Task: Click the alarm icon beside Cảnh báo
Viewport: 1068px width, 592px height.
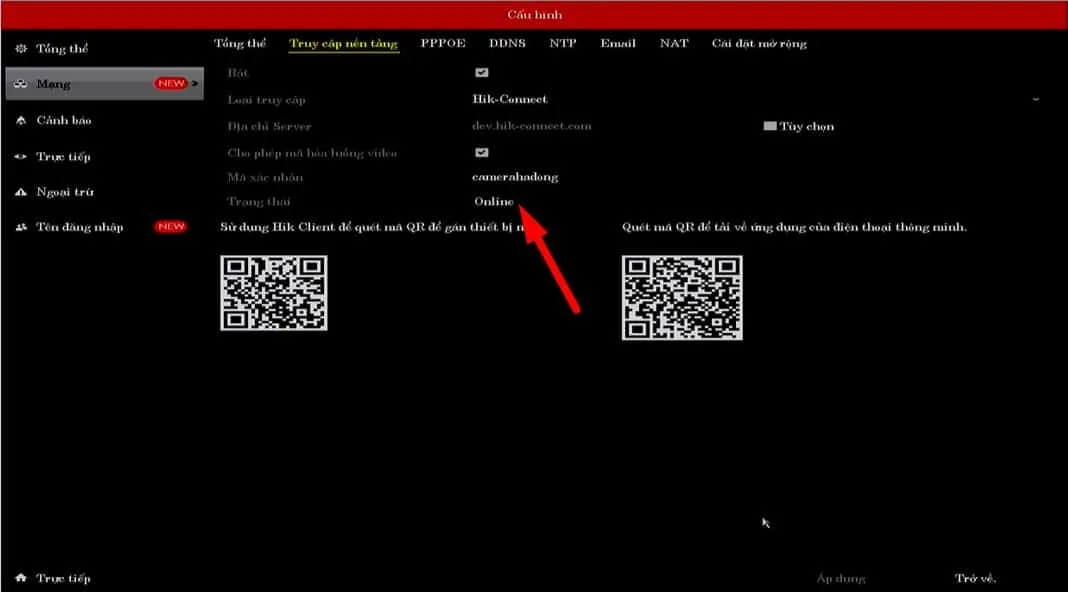Action: (21, 120)
